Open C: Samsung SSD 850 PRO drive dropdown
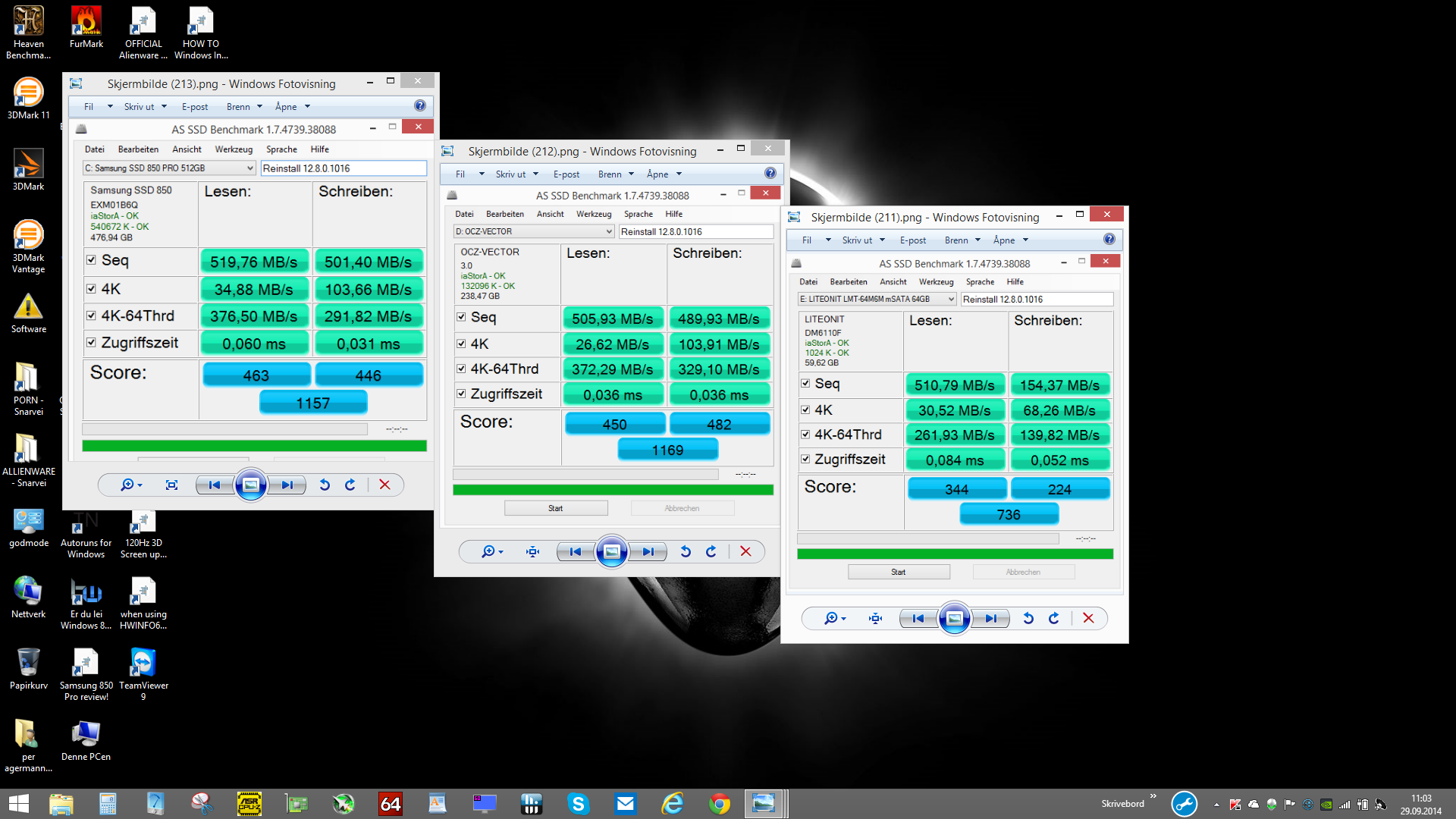The width and height of the screenshot is (1456, 819). click(x=169, y=168)
